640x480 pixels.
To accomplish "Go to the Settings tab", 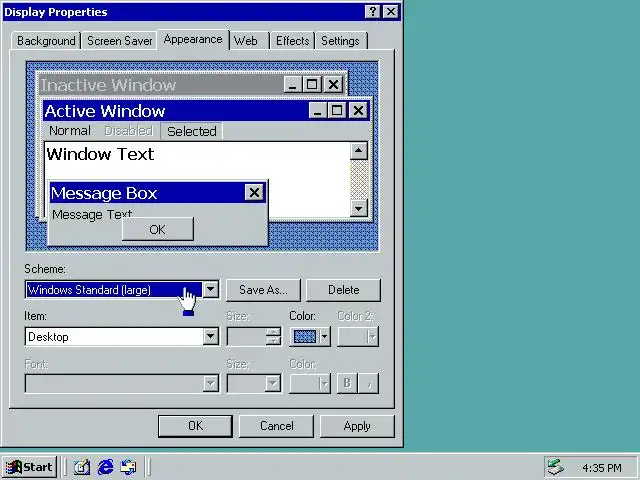I will (340, 41).
